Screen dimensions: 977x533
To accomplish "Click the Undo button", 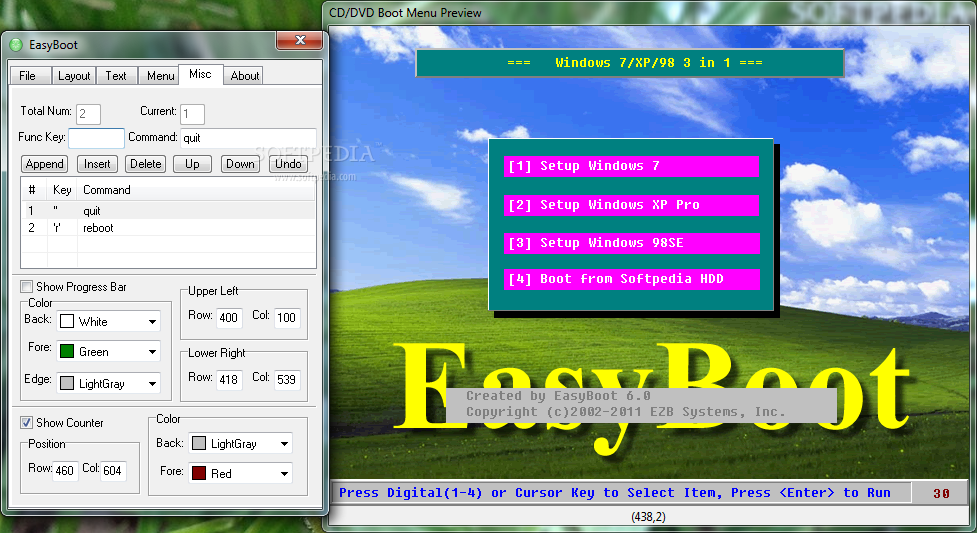I will point(288,164).
